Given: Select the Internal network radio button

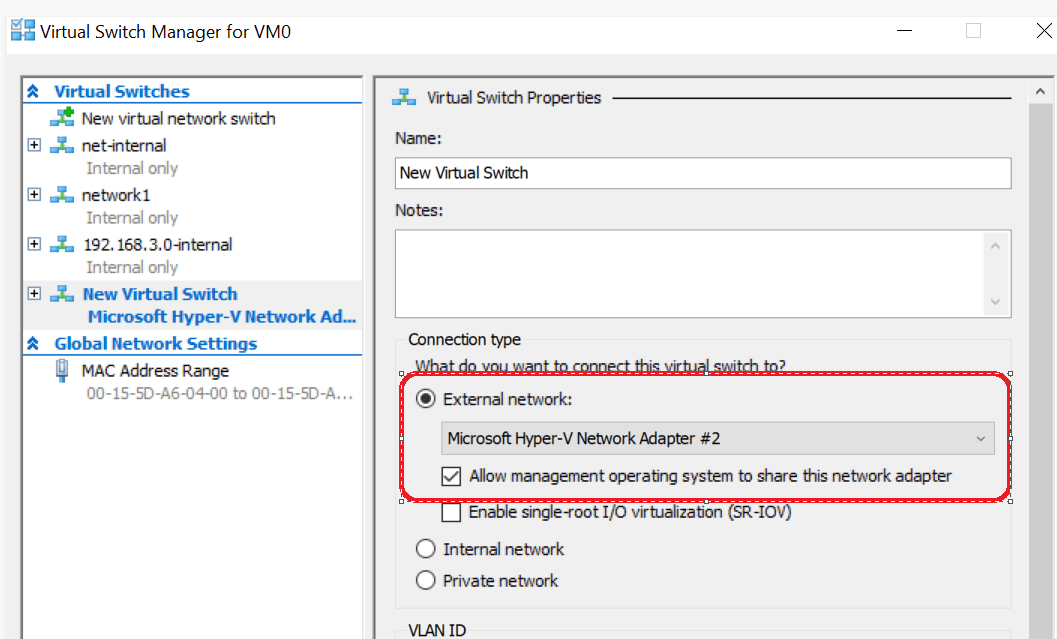Looking at the screenshot, I should 425,549.
